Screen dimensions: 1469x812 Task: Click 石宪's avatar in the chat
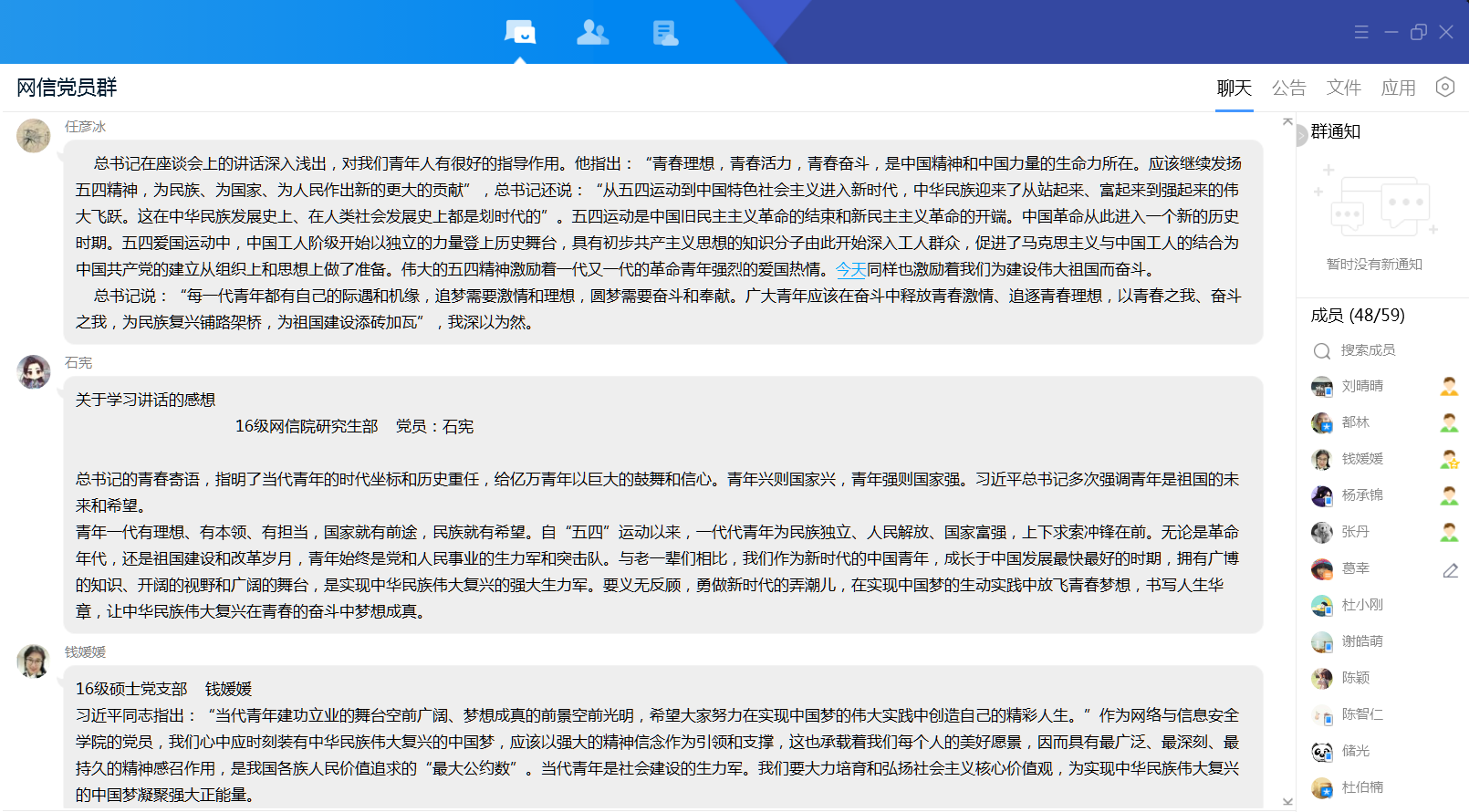pos(34,372)
